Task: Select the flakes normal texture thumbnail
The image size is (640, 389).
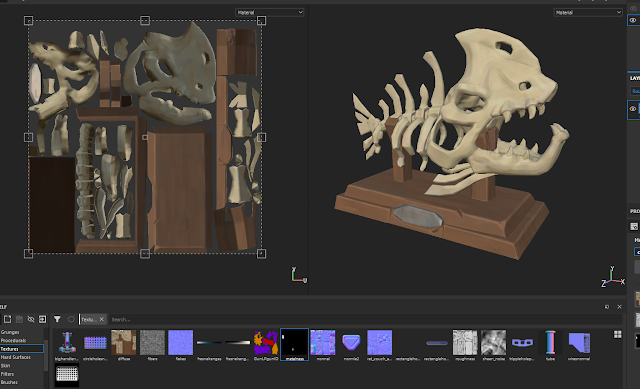Action: (180, 342)
